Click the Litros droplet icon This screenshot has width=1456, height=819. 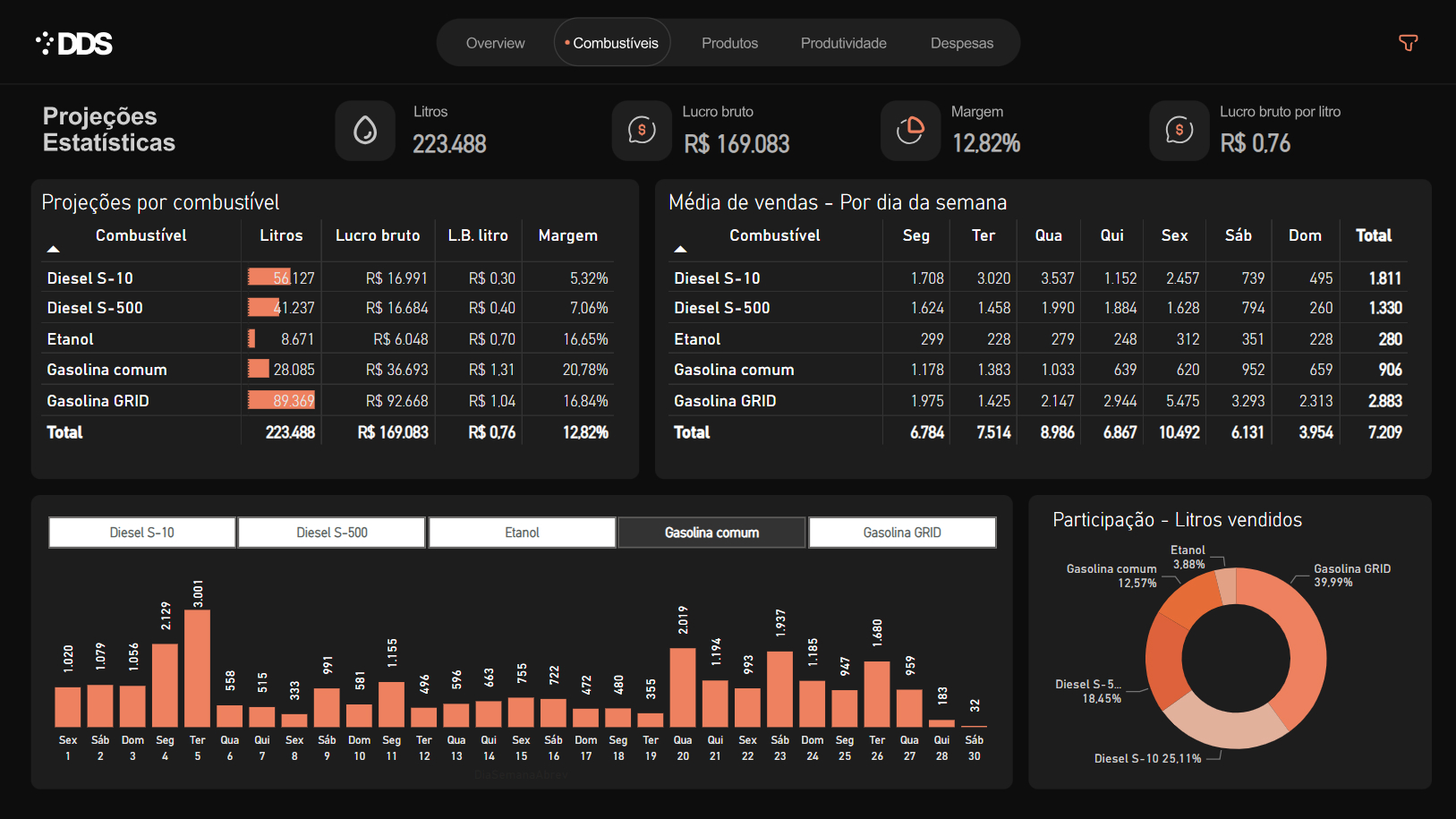(365, 131)
